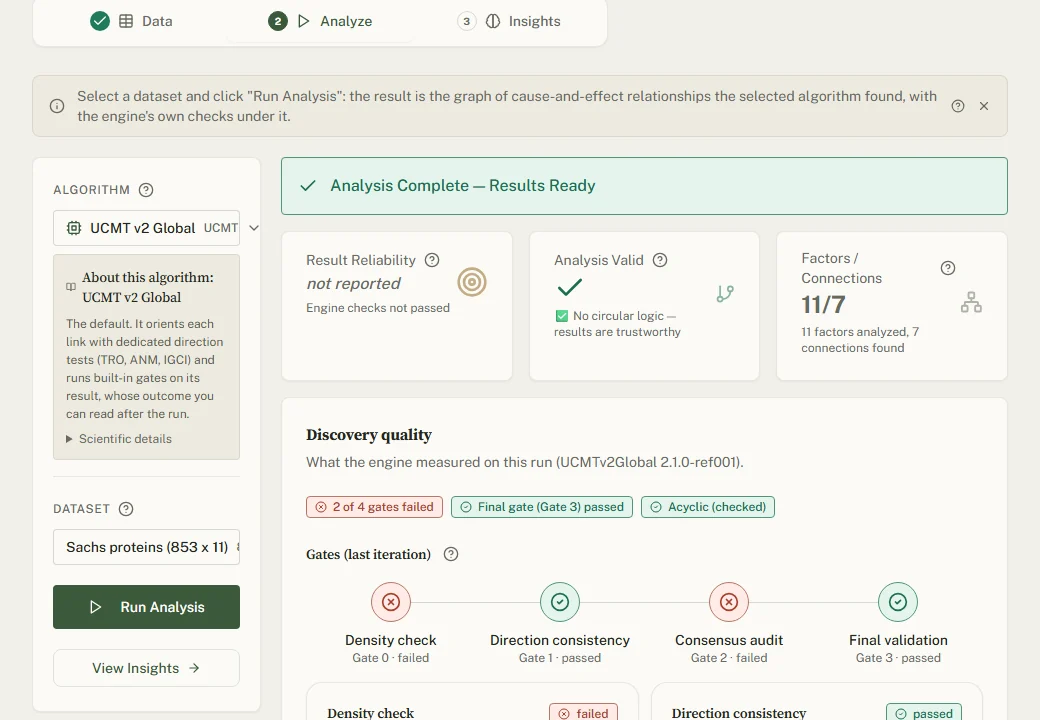This screenshot has width=1040, height=720.
Task: Click the info icon in the instruction banner
Action: 57,106
